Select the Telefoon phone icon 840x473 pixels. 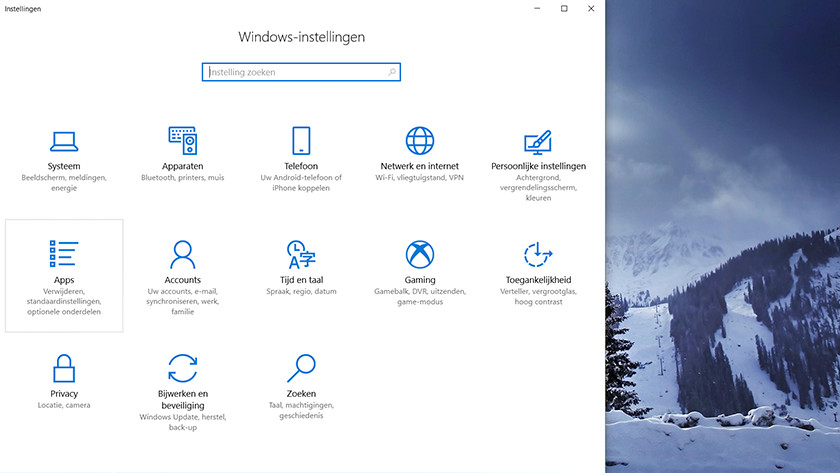pos(301,141)
